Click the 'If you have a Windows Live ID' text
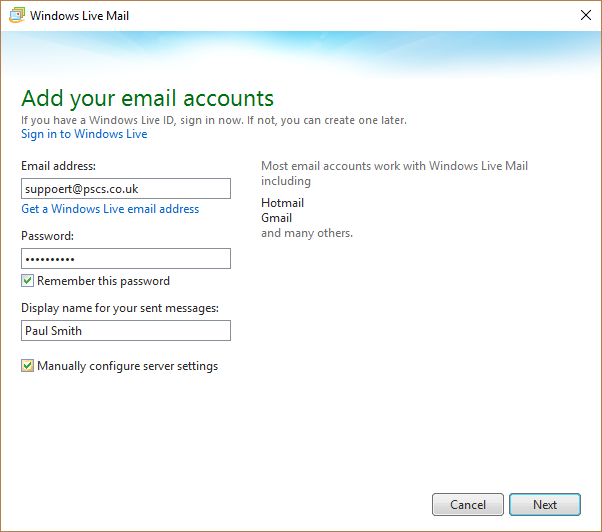Image resolution: width=602 pixels, height=532 pixels. tap(214, 120)
